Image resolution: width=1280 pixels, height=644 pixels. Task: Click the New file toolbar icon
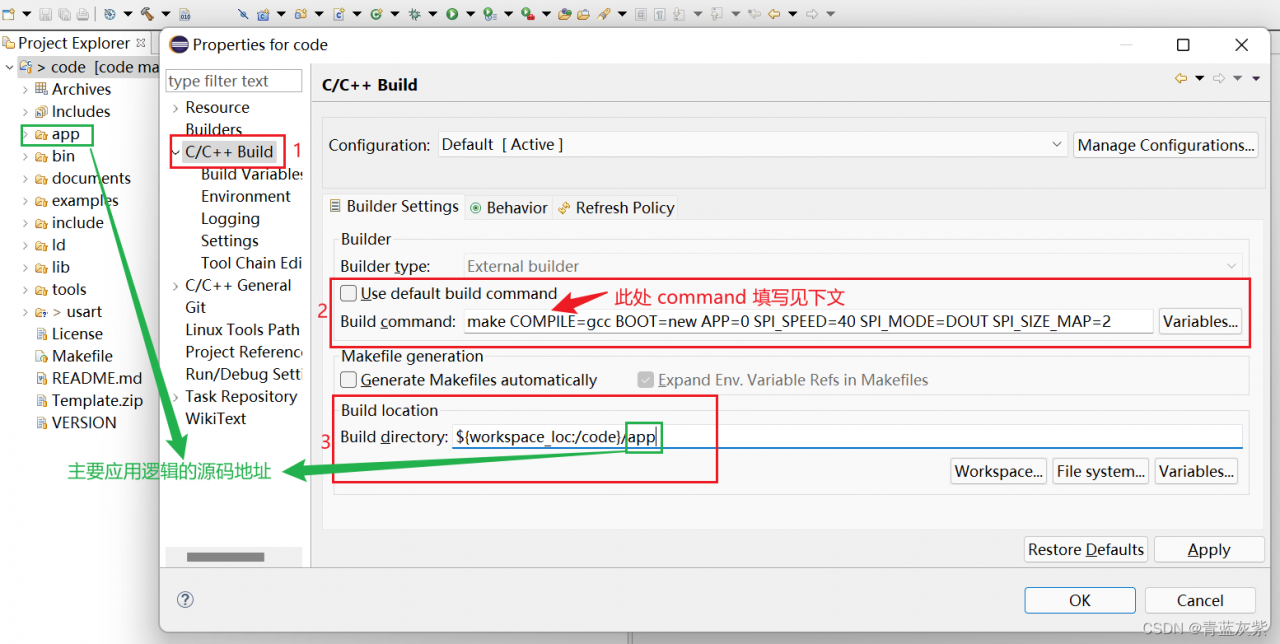(x=9, y=14)
